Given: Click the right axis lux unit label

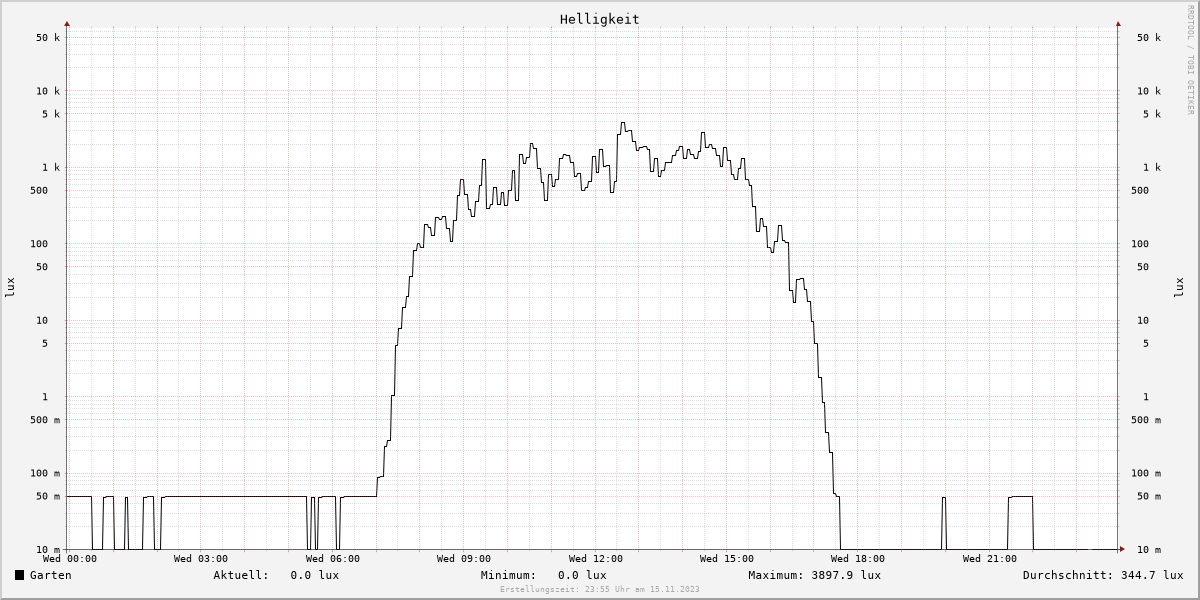Looking at the screenshot, I should 1179,287.
